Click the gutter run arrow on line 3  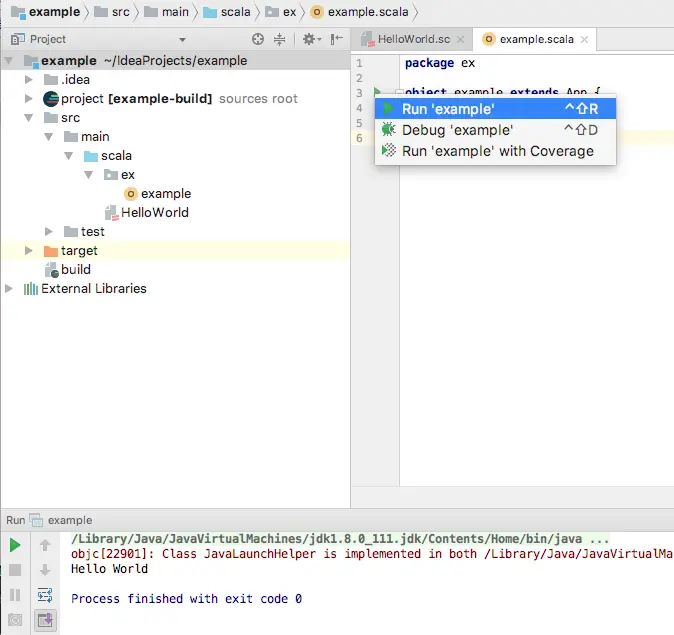[377, 92]
